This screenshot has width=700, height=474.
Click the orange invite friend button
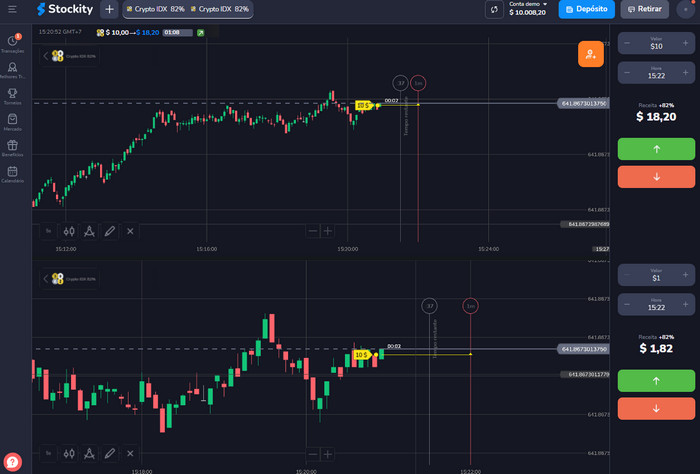pyautogui.click(x=591, y=54)
